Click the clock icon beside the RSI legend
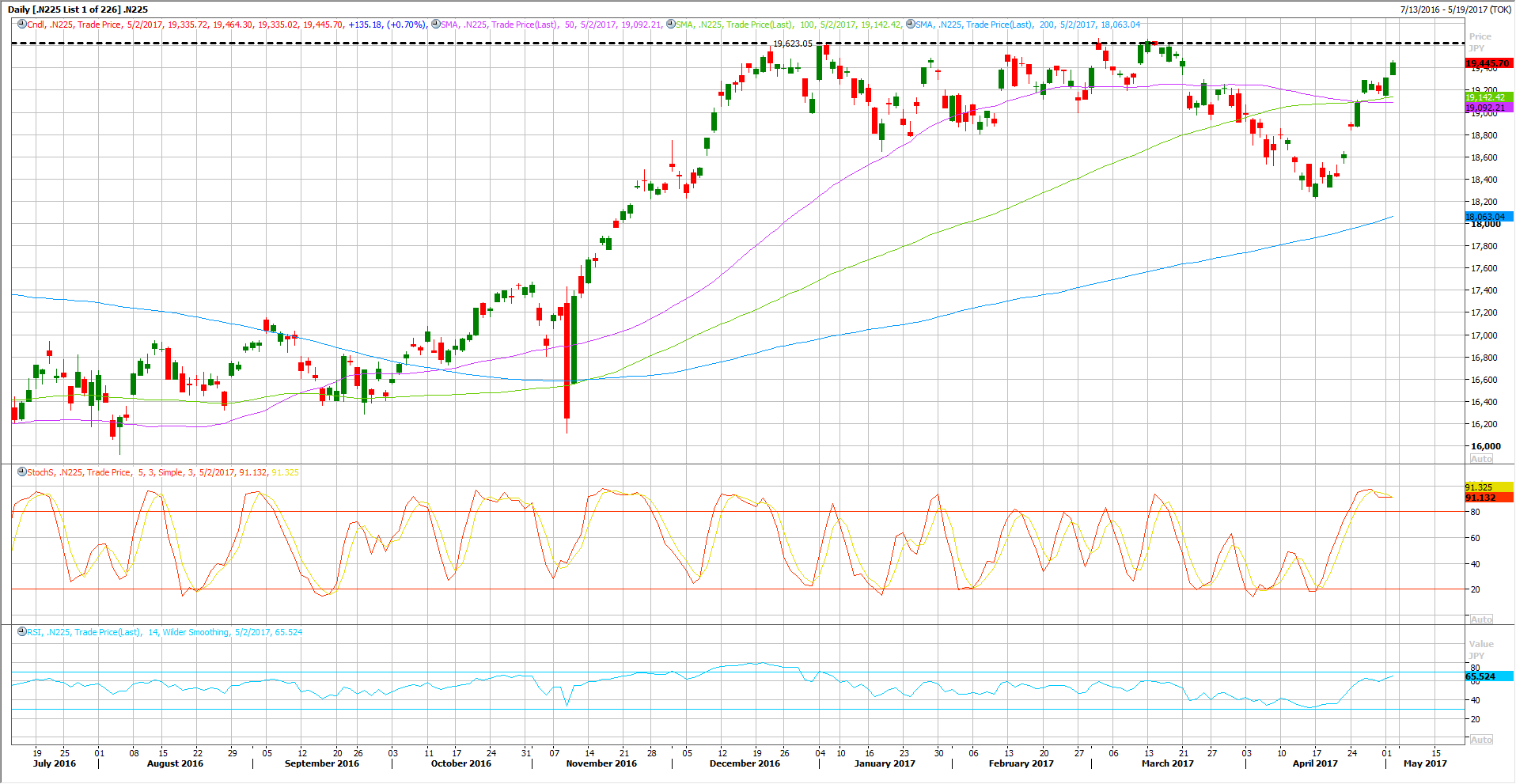 pyautogui.click(x=22, y=632)
